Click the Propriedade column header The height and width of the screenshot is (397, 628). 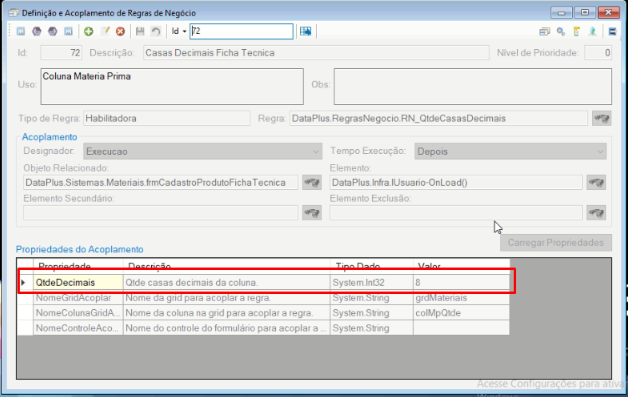pos(78,266)
